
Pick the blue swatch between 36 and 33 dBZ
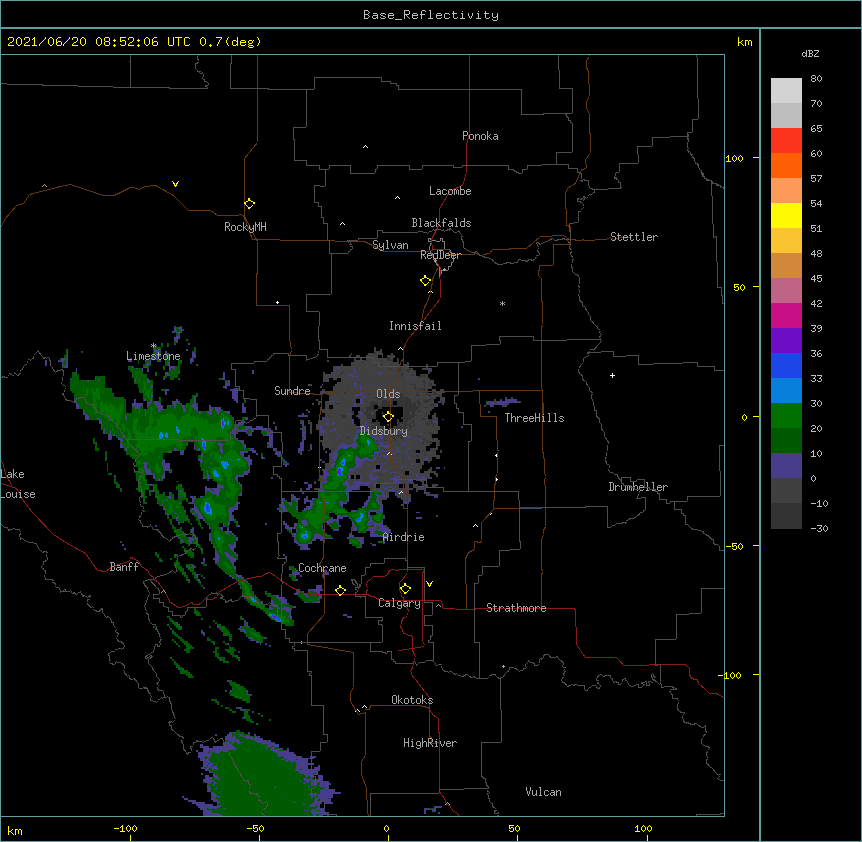(x=786, y=365)
